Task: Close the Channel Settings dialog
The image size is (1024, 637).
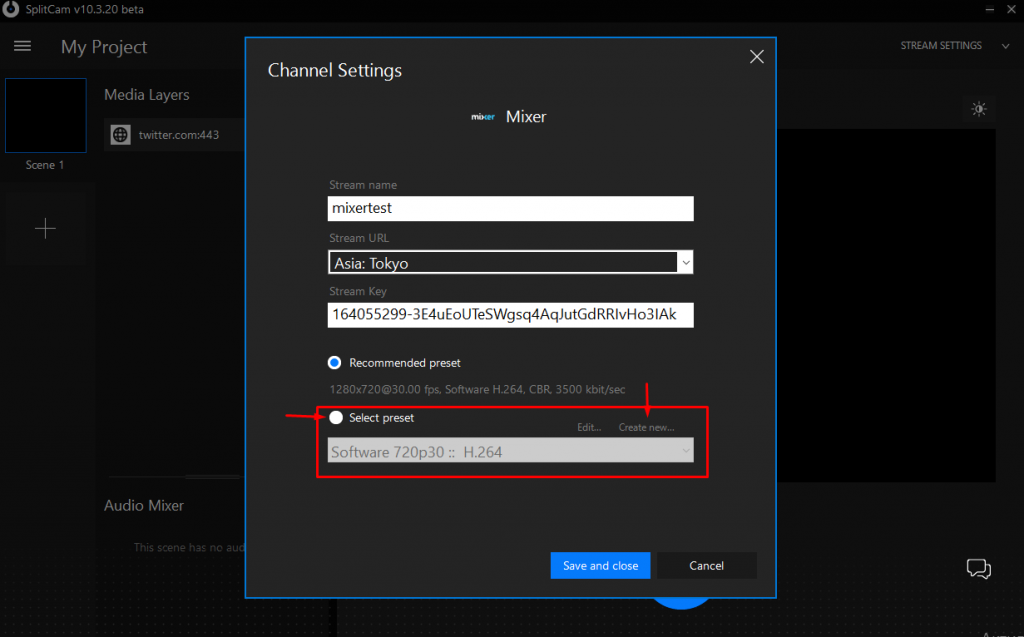Action: [756, 57]
